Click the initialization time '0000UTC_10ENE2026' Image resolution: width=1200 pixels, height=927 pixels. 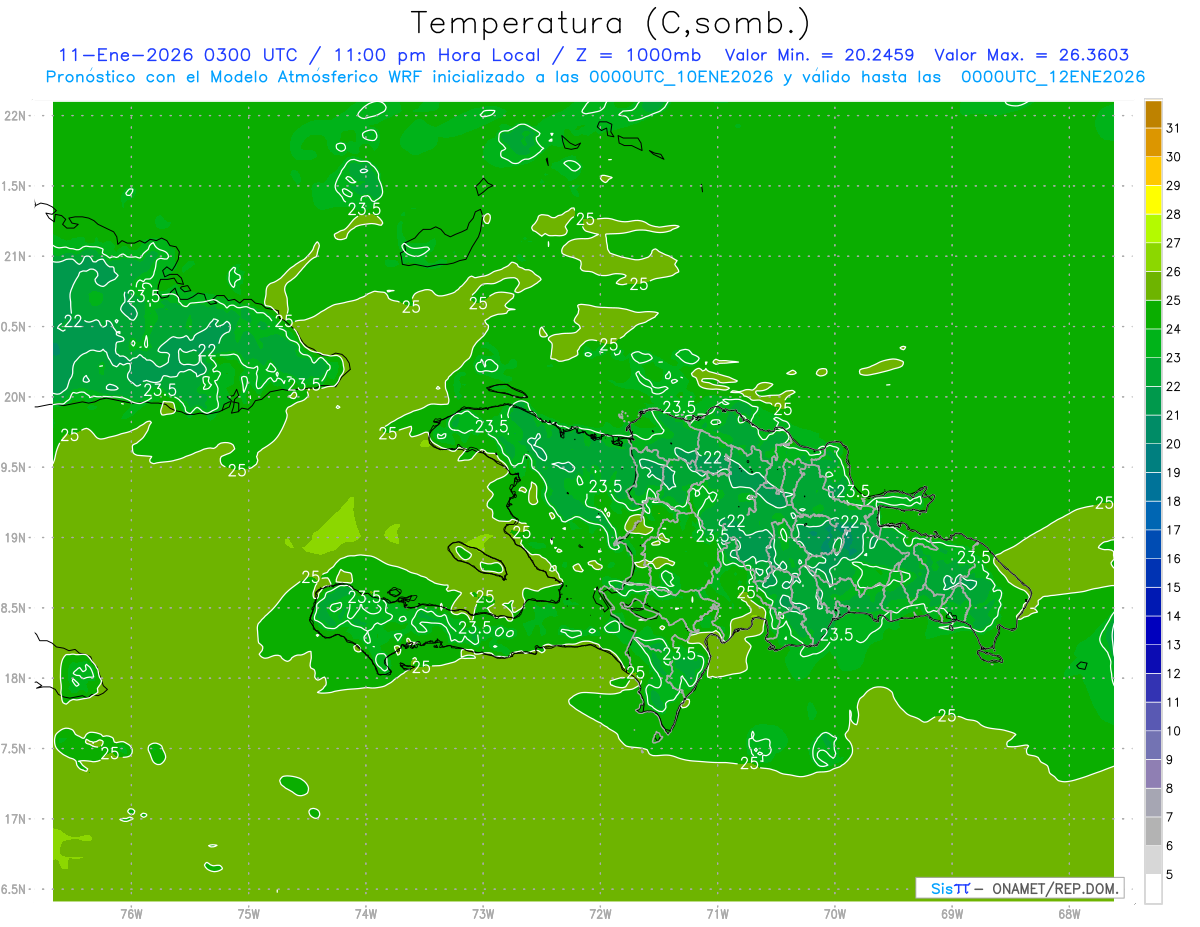coord(681,77)
